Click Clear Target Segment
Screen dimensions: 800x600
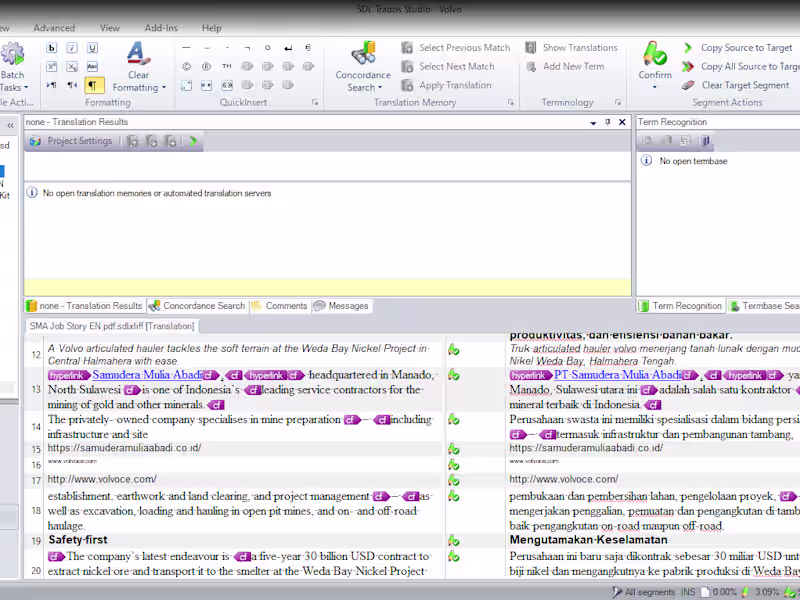pos(736,85)
